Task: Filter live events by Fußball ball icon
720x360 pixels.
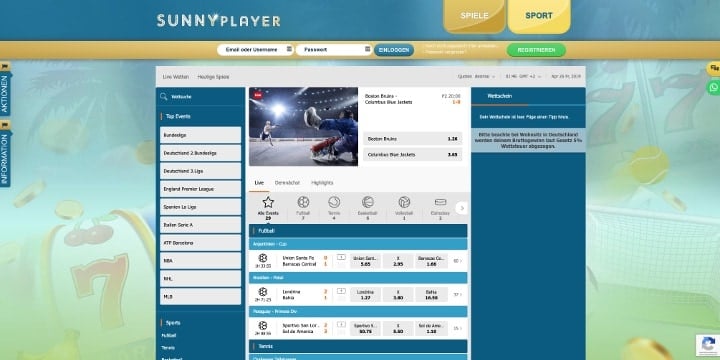Action: pyautogui.click(x=303, y=202)
